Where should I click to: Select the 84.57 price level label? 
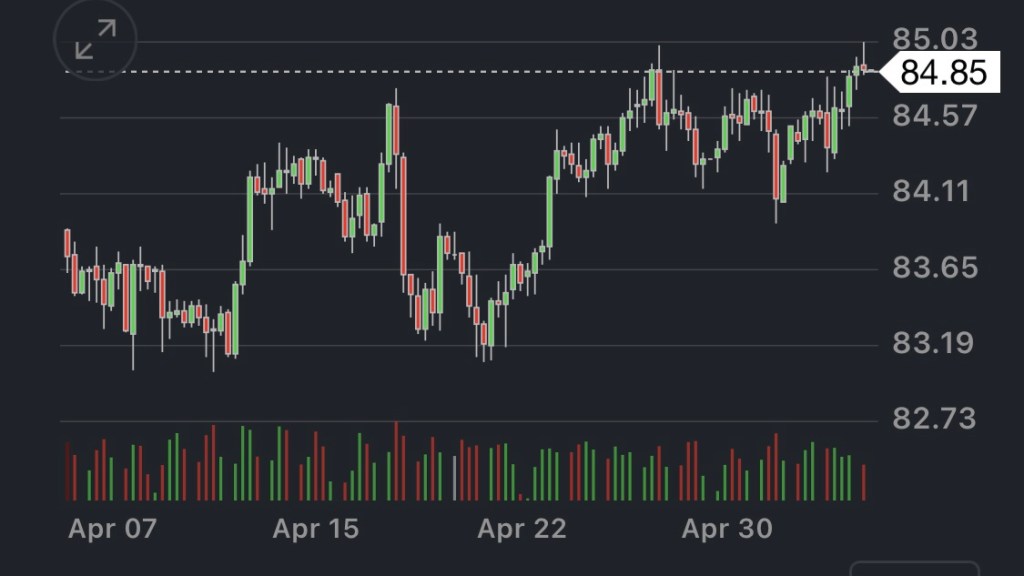(934, 116)
